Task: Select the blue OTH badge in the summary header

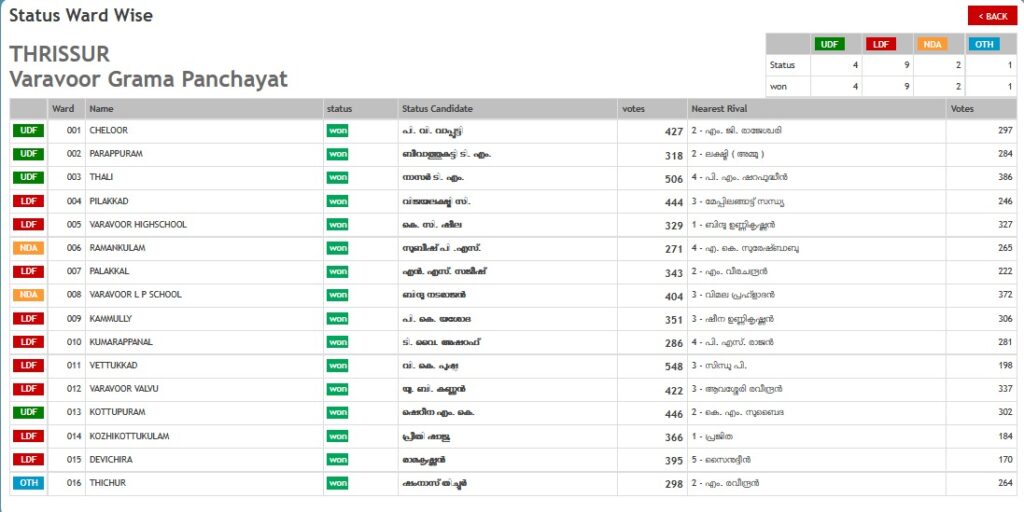Action: tap(983, 44)
